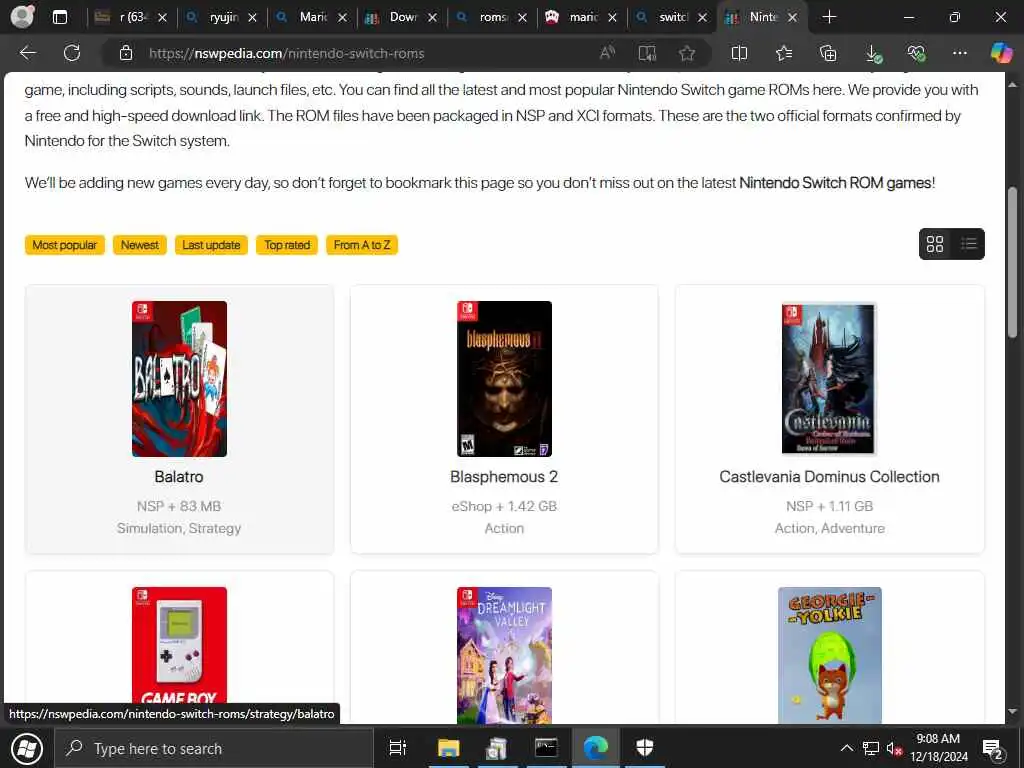Open File Explorer from taskbar
1024x768 pixels.
click(449, 748)
